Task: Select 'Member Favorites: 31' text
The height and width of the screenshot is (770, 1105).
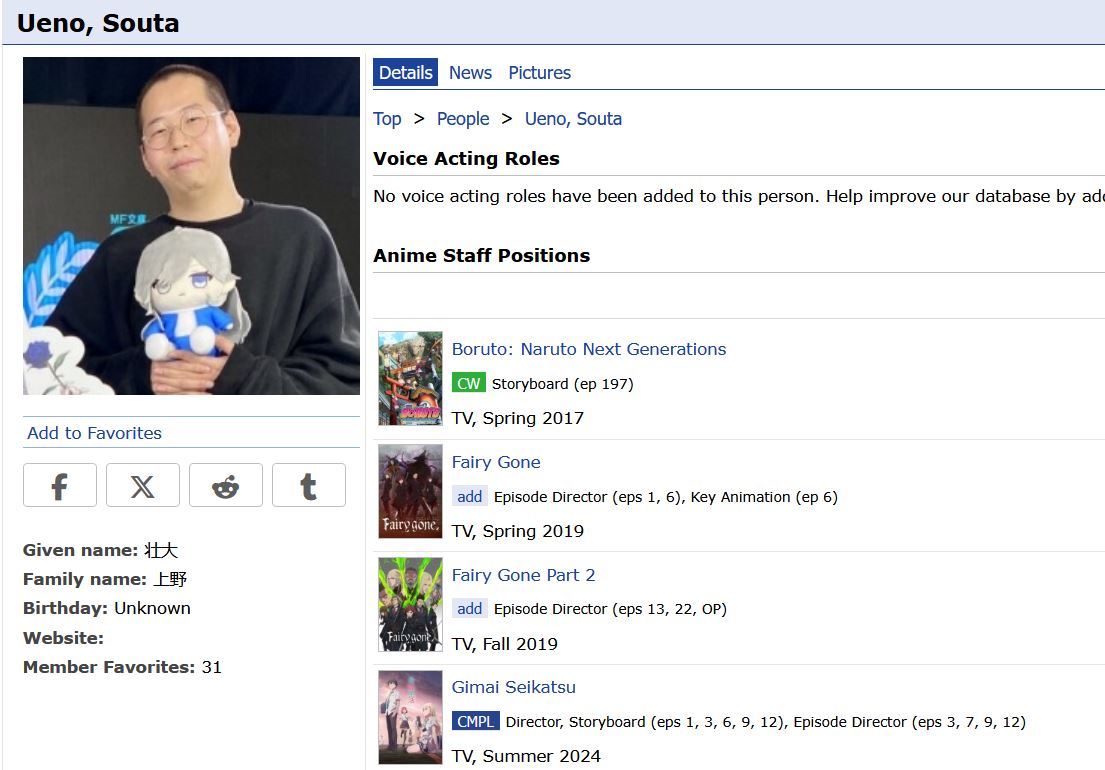Action: point(122,667)
